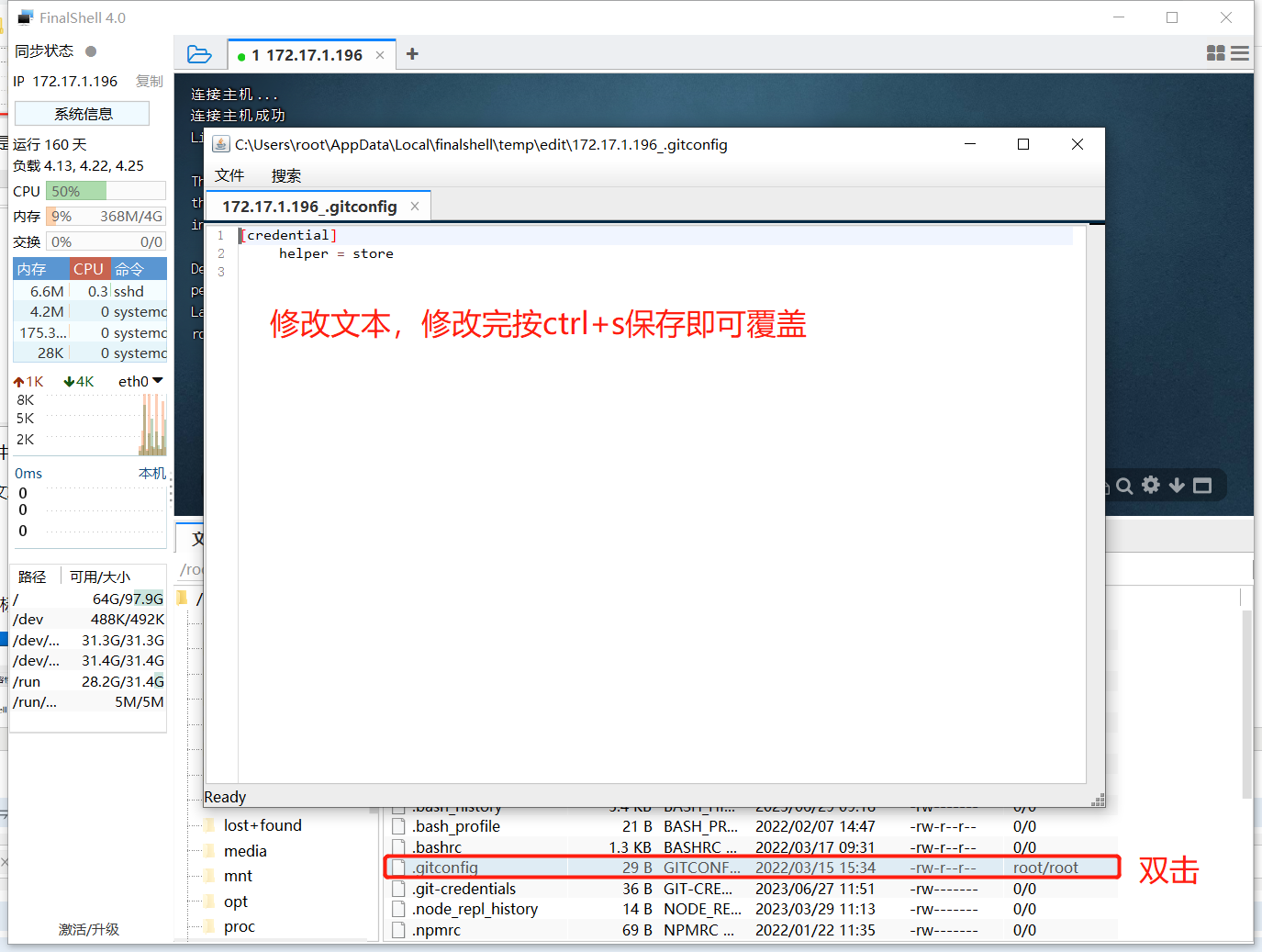This screenshot has height=952, width=1262.
Task: Close the 172.17.1.196 session tab
Action: (x=380, y=55)
